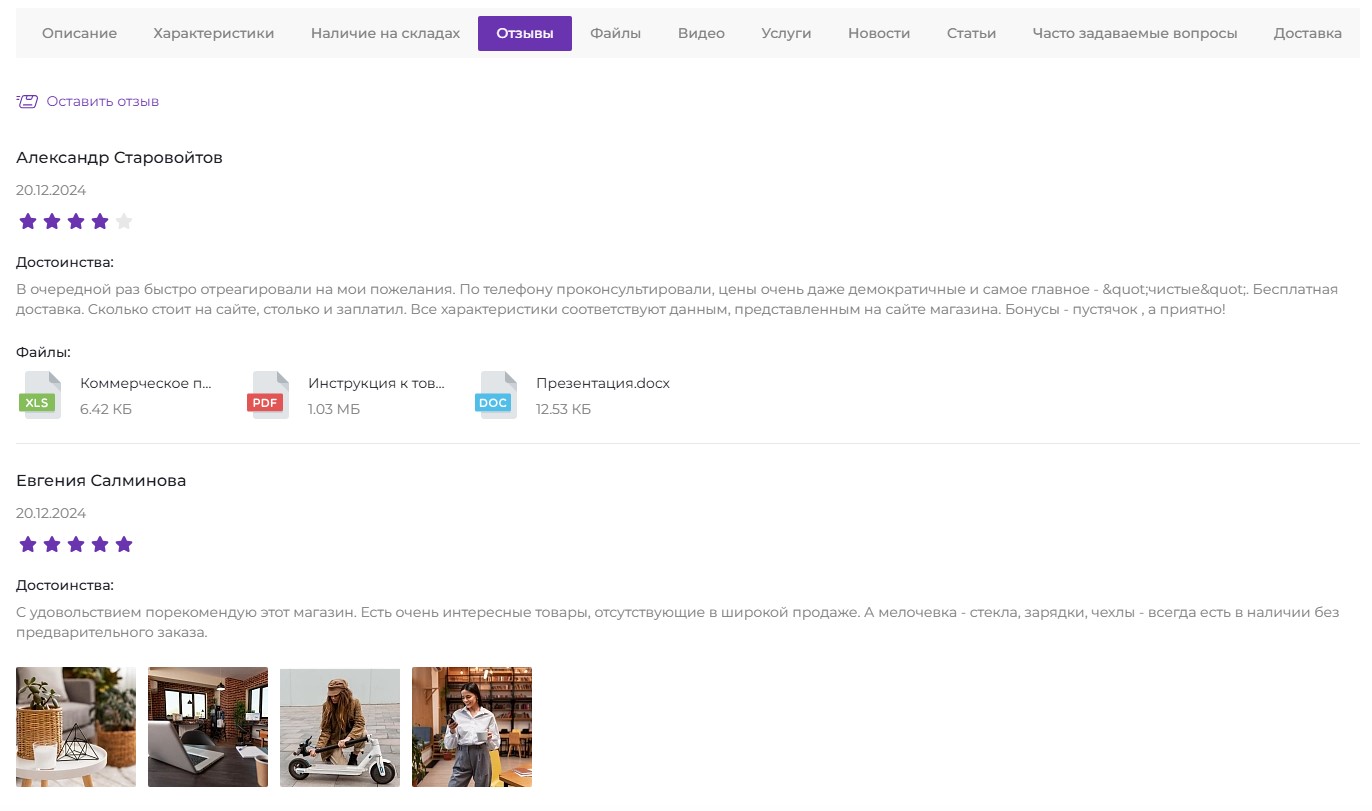Click first star in Евгения's rating
The width and height of the screenshot is (1372, 811).
(x=28, y=545)
